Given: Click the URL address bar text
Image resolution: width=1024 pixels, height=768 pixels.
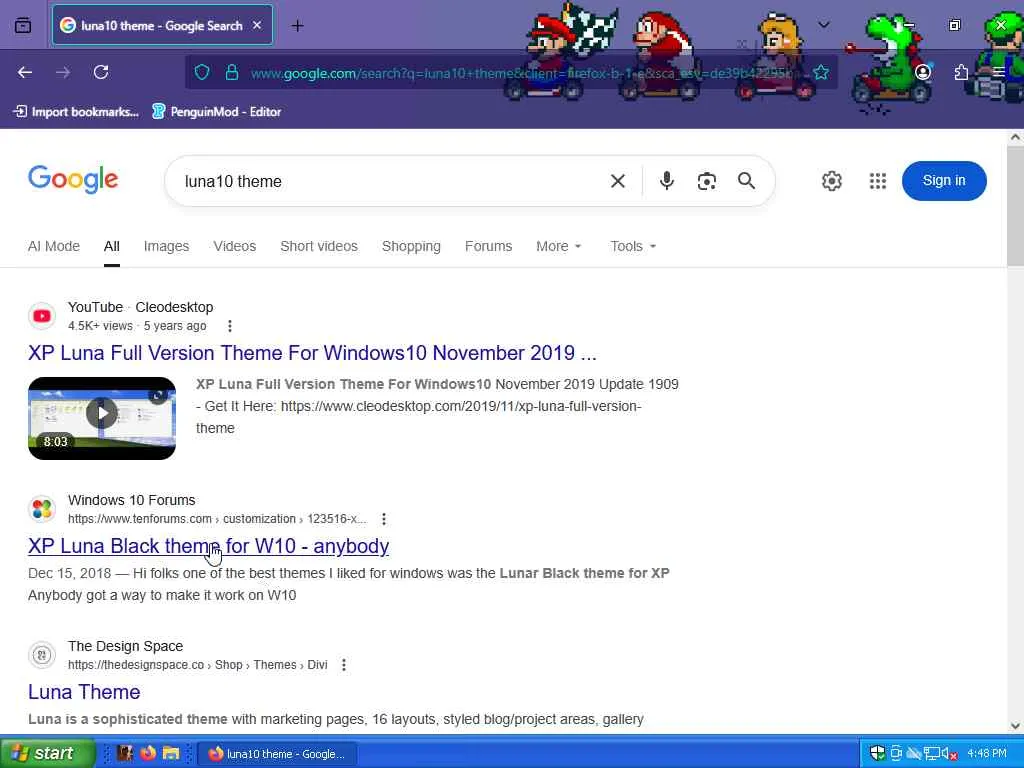Looking at the screenshot, I should click(521, 73).
